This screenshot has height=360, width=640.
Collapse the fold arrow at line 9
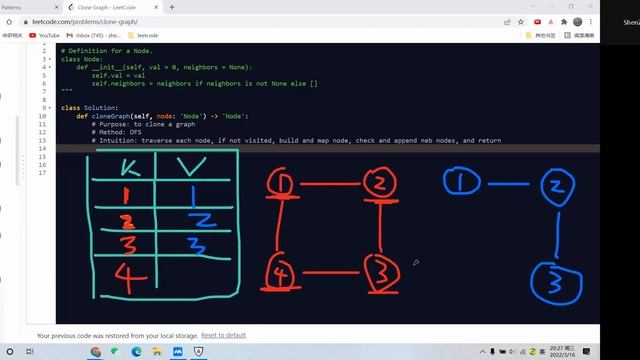click(x=50, y=108)
